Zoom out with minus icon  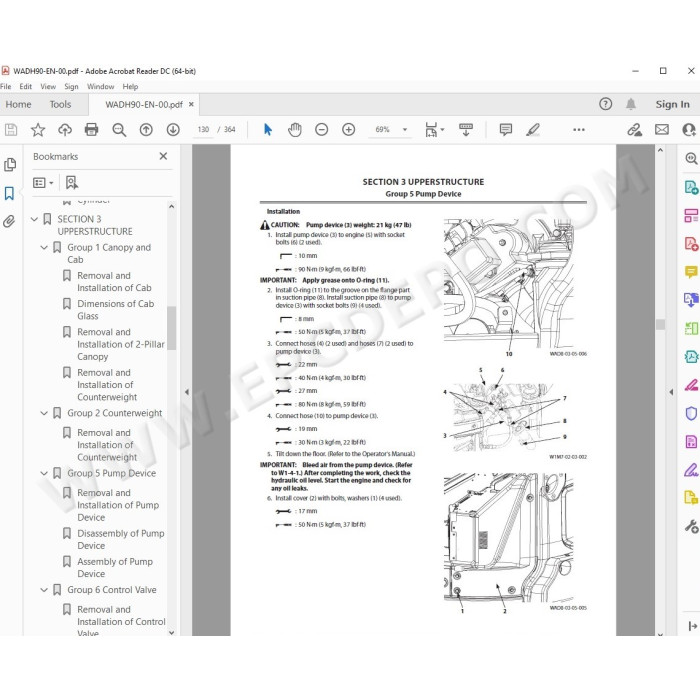coord(321,130)
